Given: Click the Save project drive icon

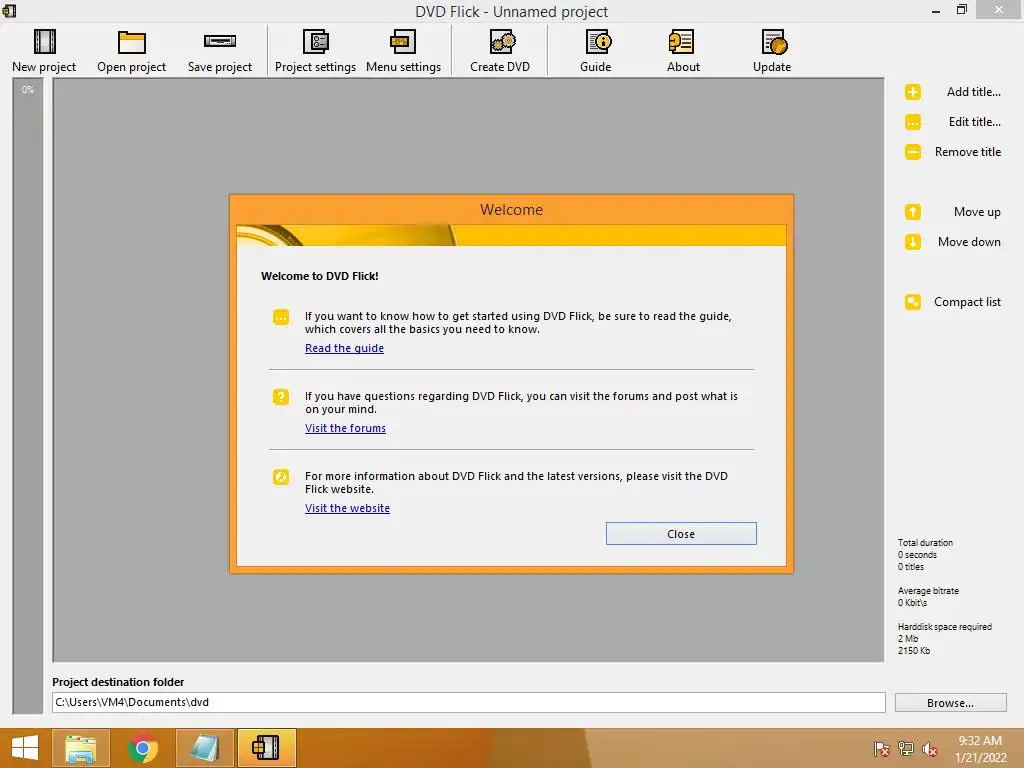Looking at the screenshot, I should pos(219,41).
